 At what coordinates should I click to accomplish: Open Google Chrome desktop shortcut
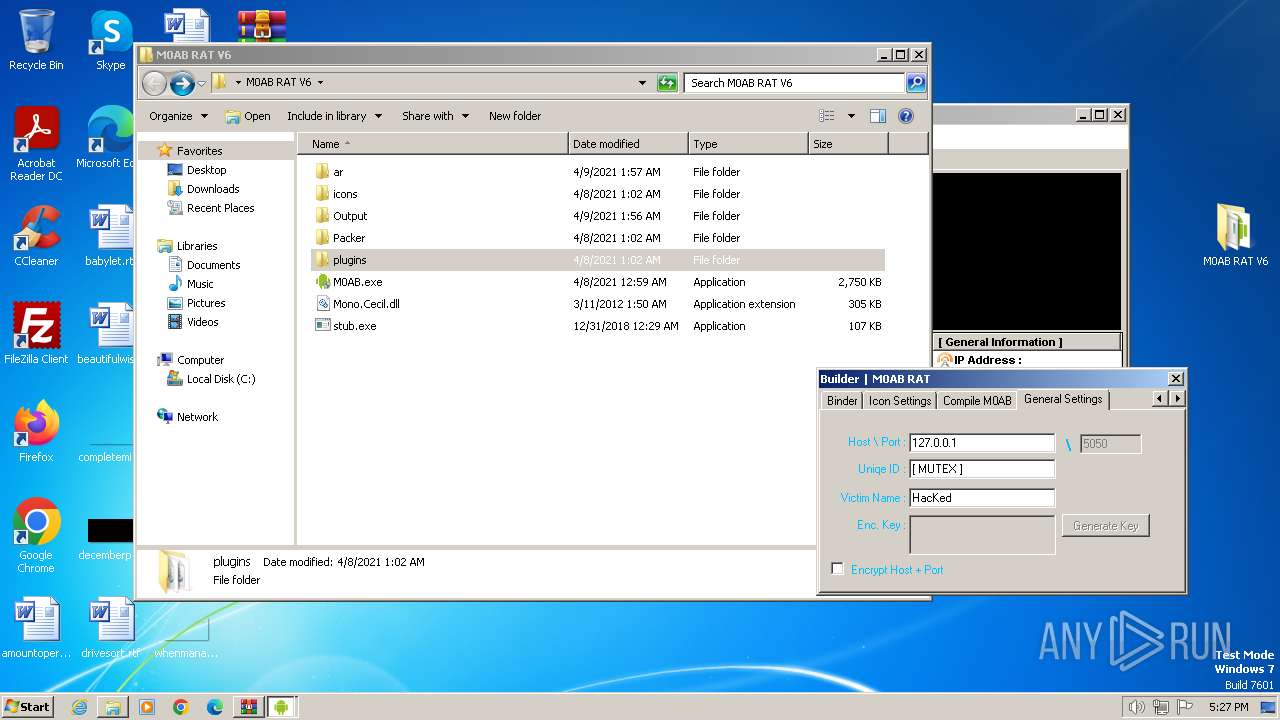36,536
